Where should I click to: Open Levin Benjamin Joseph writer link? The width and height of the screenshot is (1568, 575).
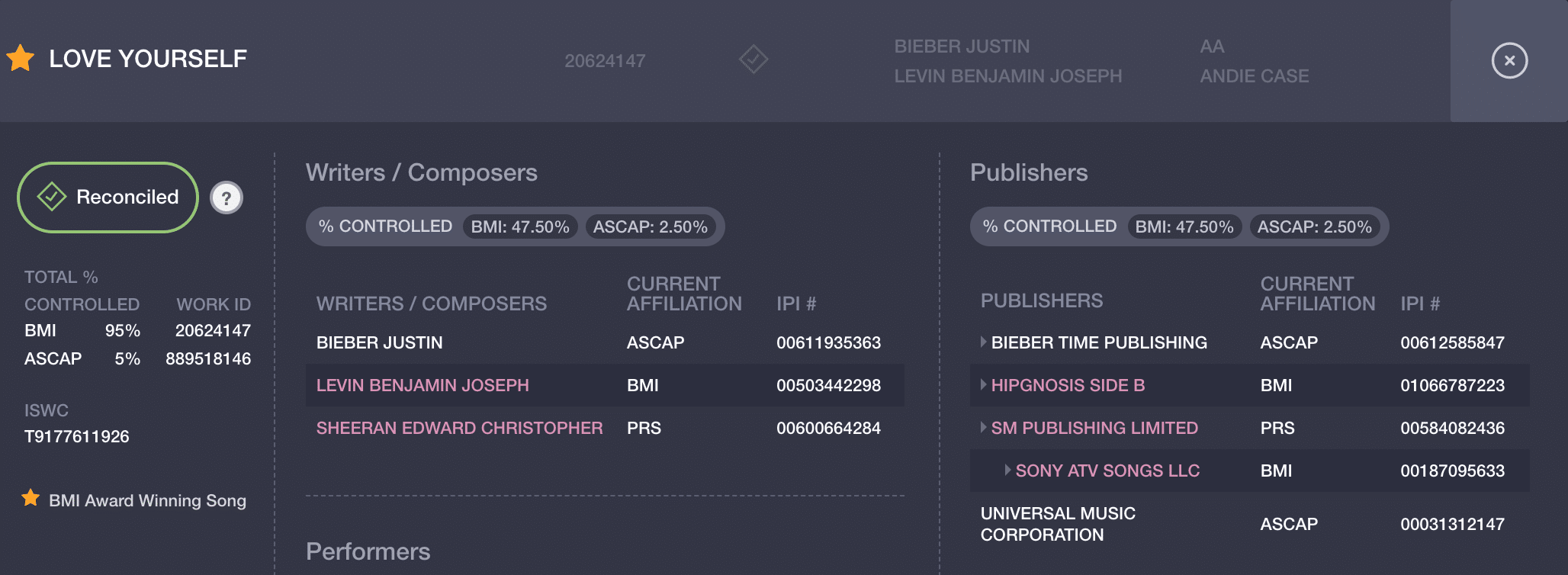423,385
